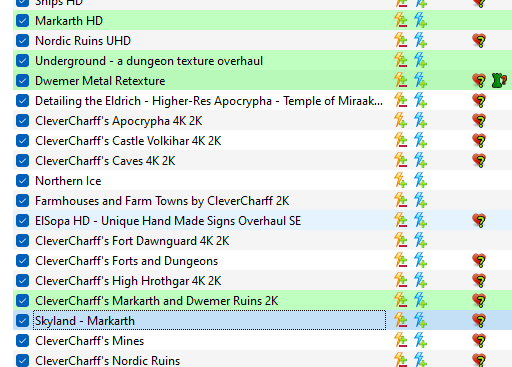Click heart flag icon for Dwemer Metal Retexture

[479, 81]
